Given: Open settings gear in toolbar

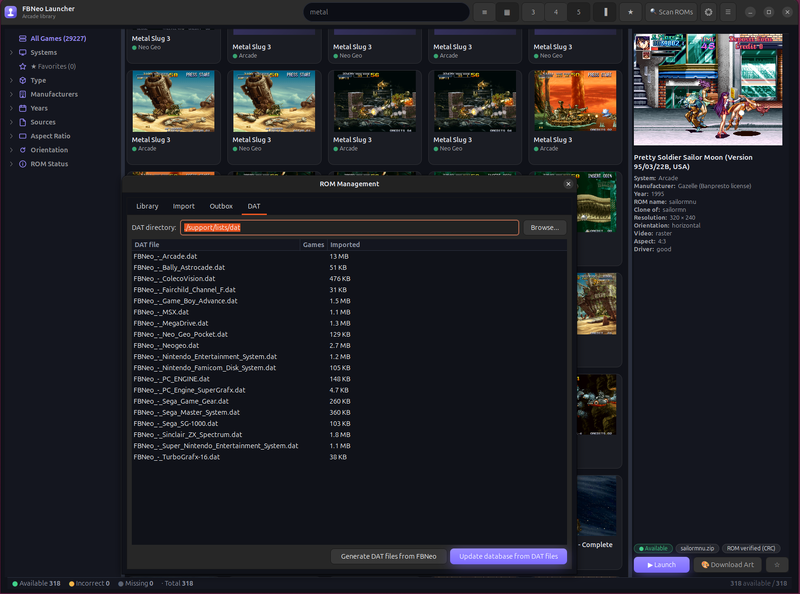Looking at the screenshot, I should click(709, 12).
